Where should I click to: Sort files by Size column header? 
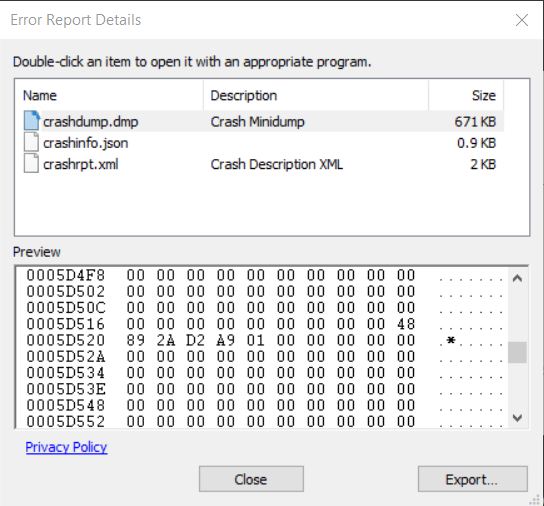[x=466, y=95]
